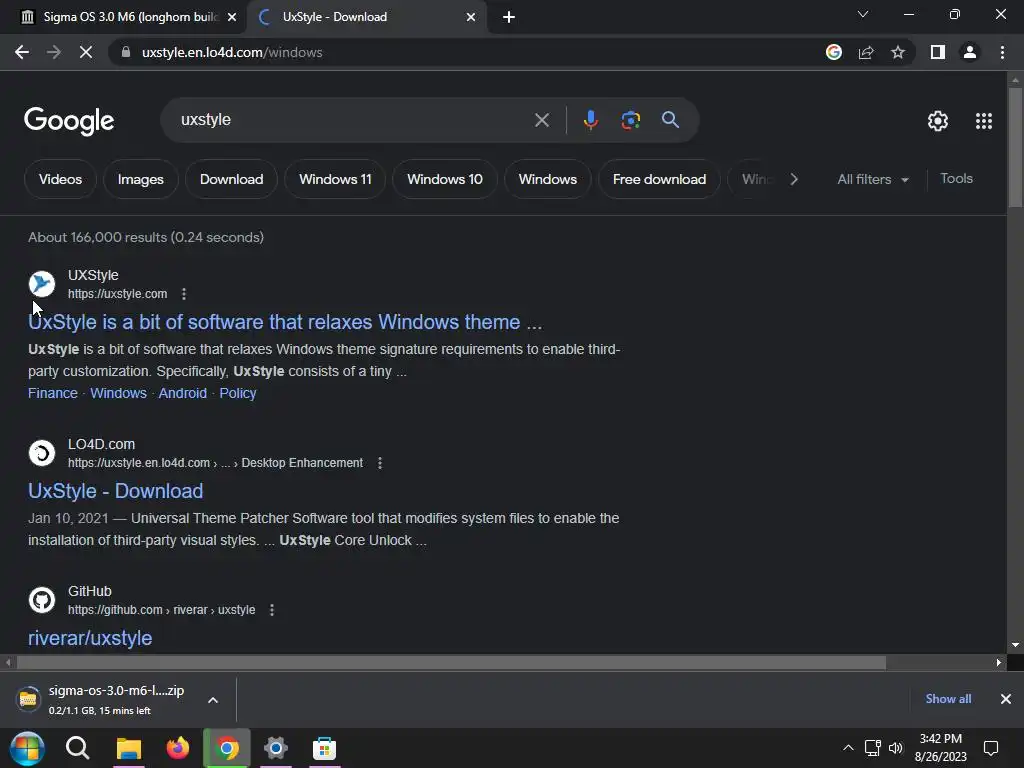This screenshot has width=1024, height=768.
Task: Show hidden tray icons chevron
Action: 848,748
